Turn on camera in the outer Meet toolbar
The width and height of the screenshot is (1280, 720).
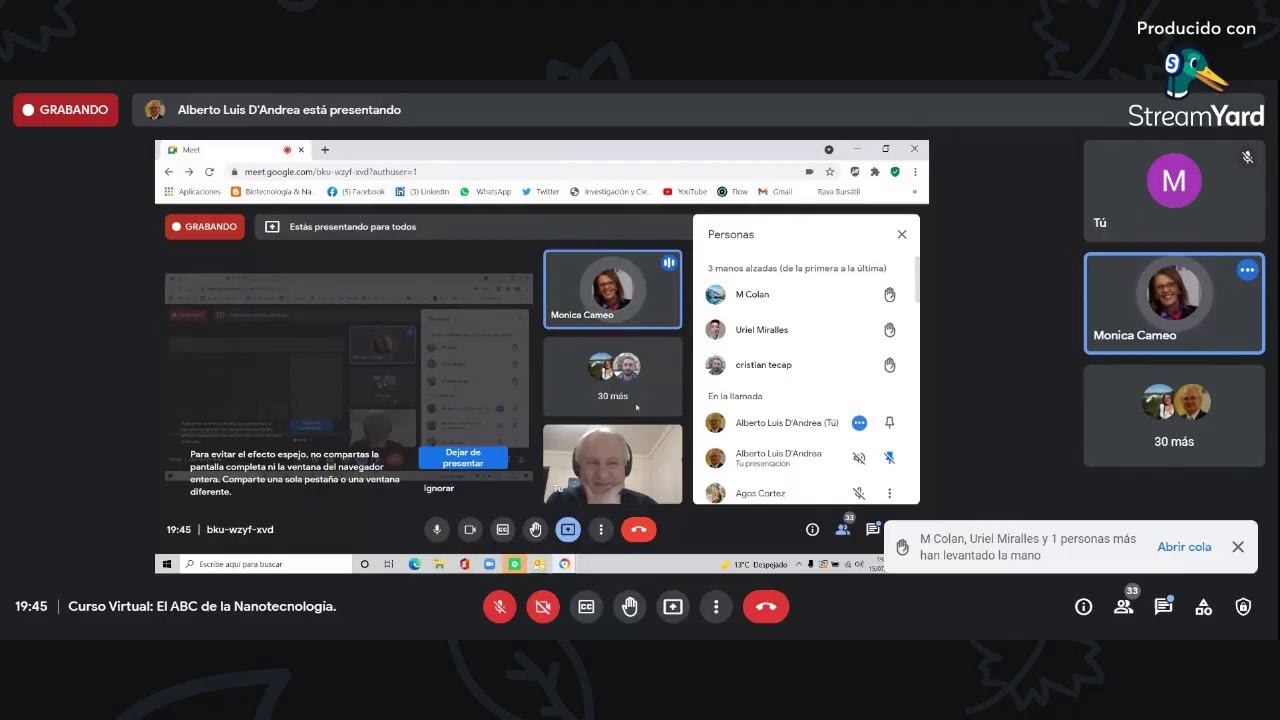pyautogui.click(x=543, y=607)
